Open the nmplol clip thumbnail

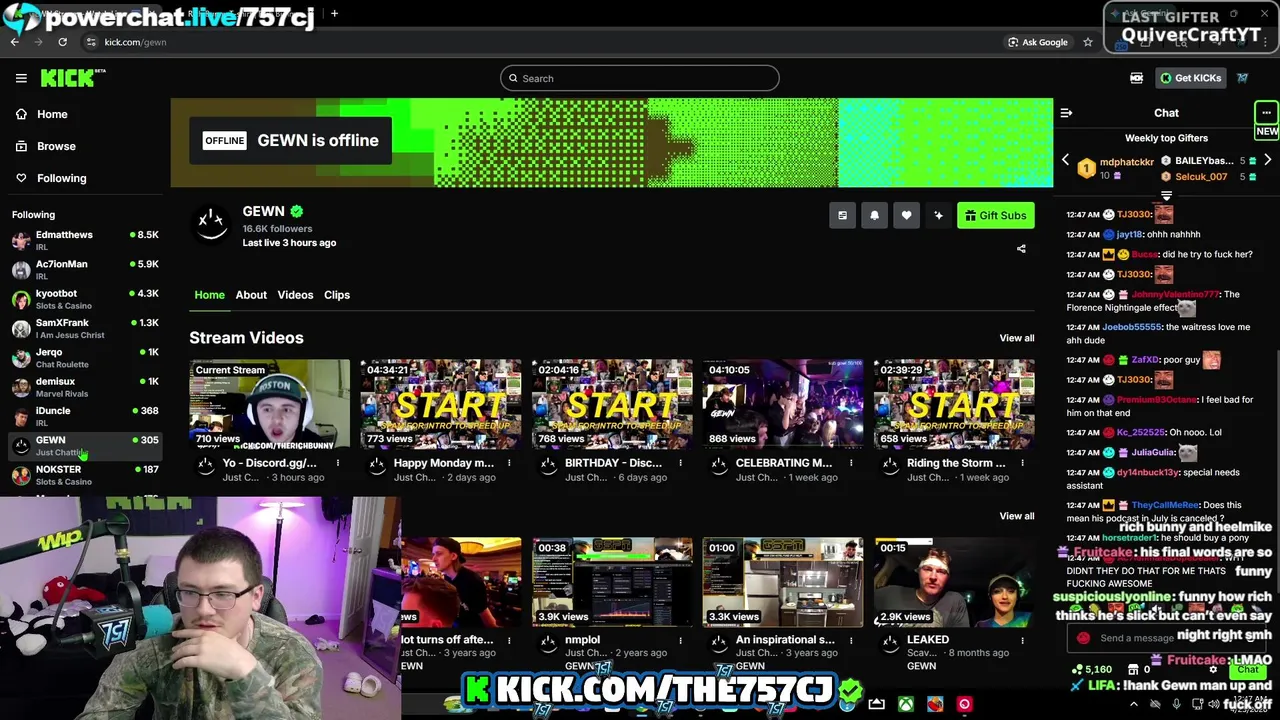tap(612, 582)
